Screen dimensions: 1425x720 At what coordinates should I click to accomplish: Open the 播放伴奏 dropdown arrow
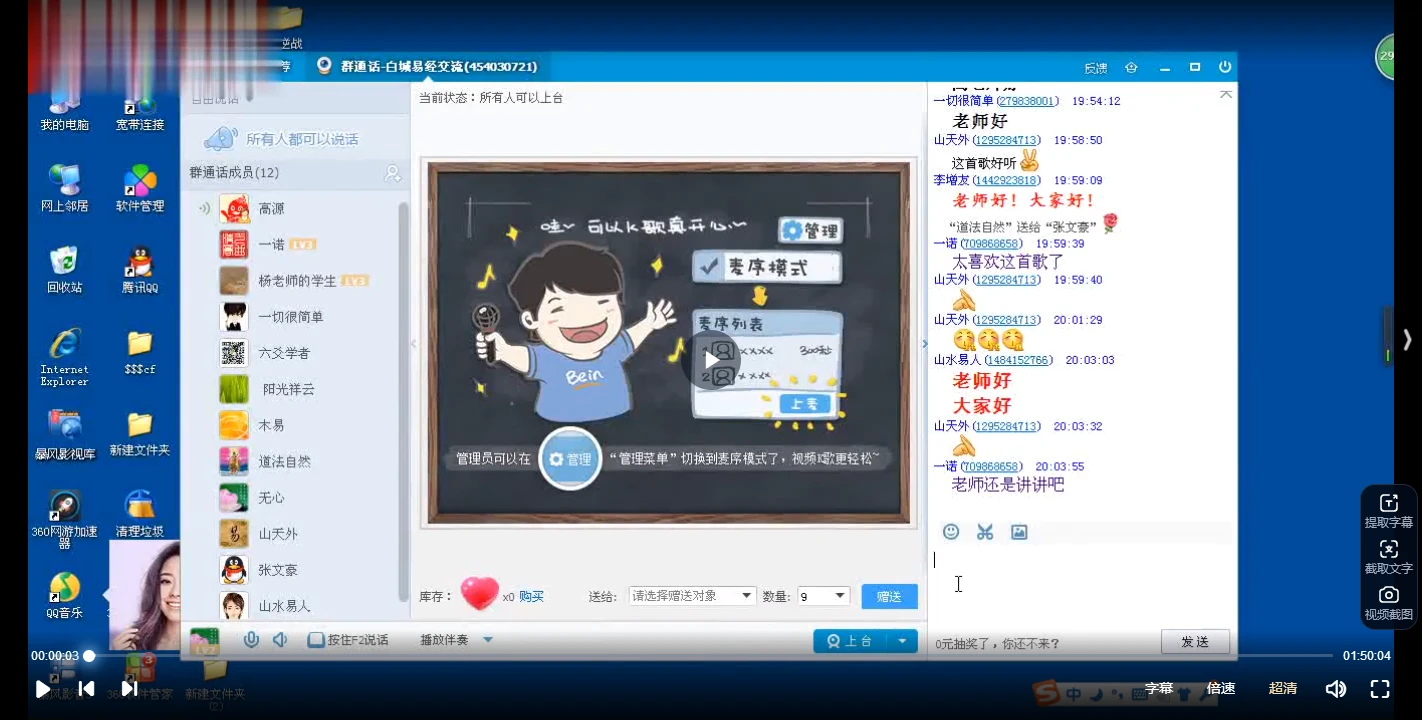pos(487,639)
